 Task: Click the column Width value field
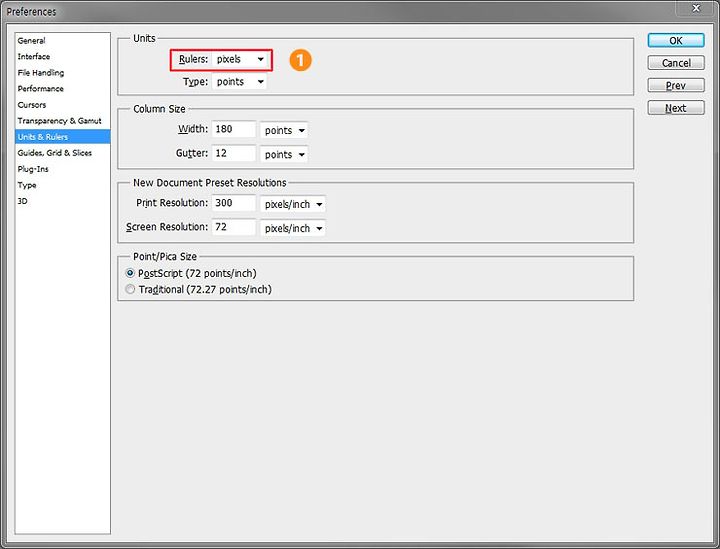(234, 129)
